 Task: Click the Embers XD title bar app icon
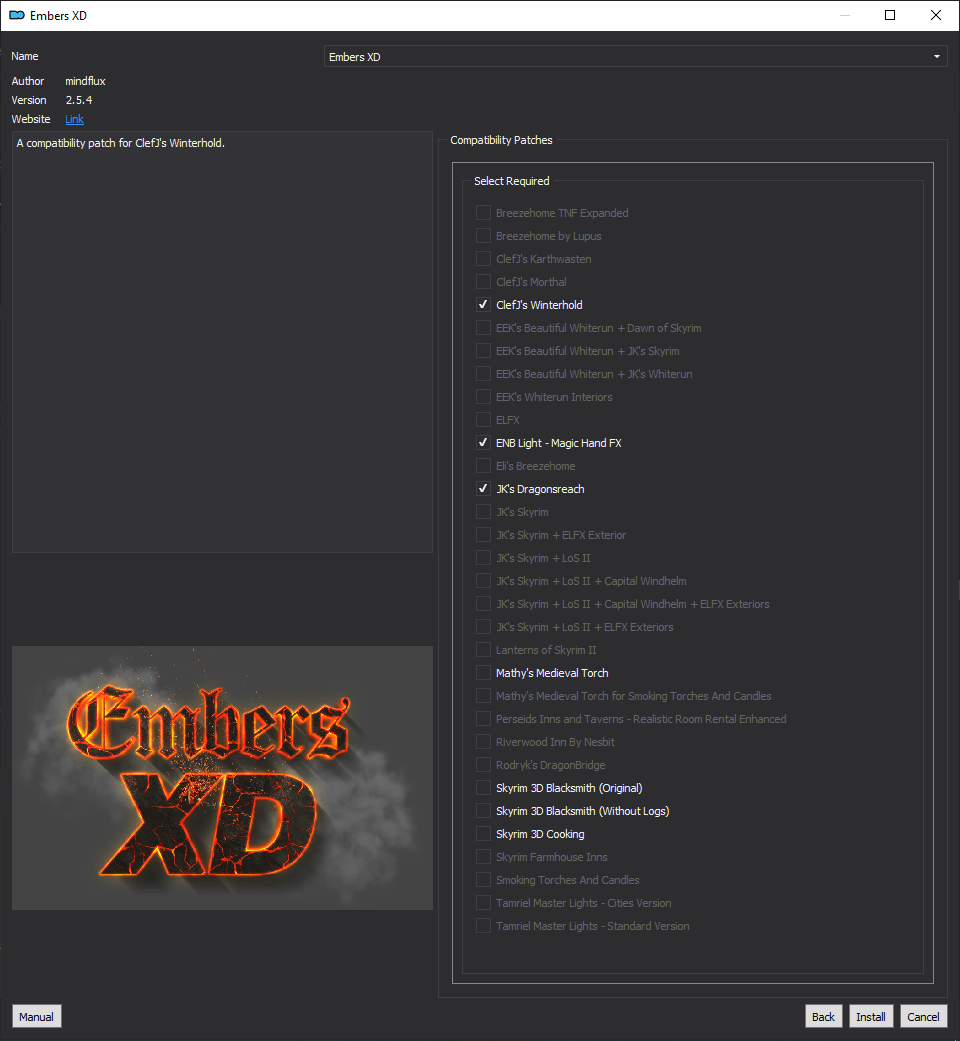17,15
